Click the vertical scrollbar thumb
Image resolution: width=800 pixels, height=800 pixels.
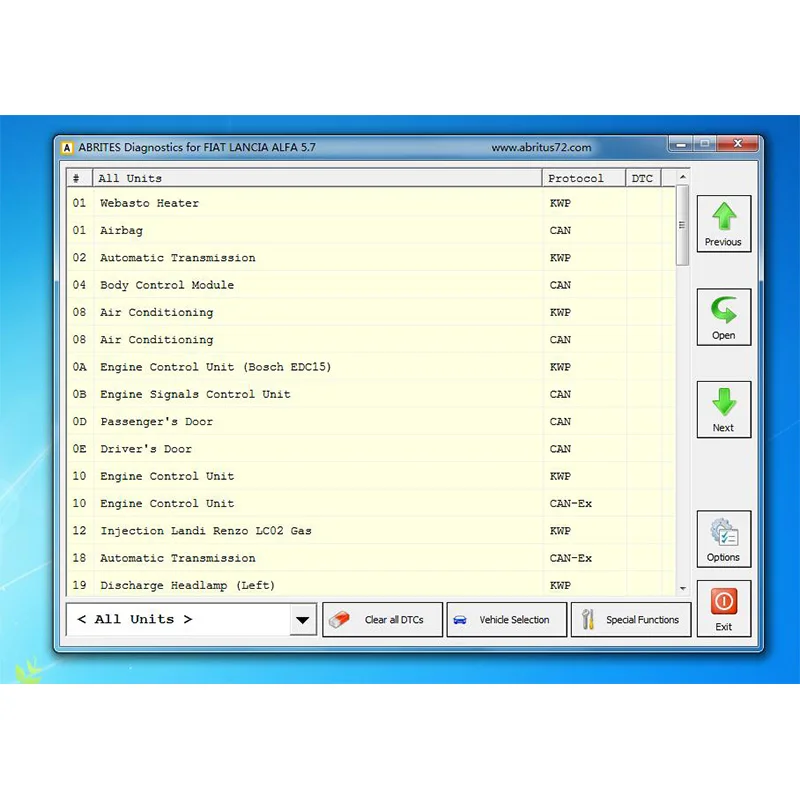(682, 225)
